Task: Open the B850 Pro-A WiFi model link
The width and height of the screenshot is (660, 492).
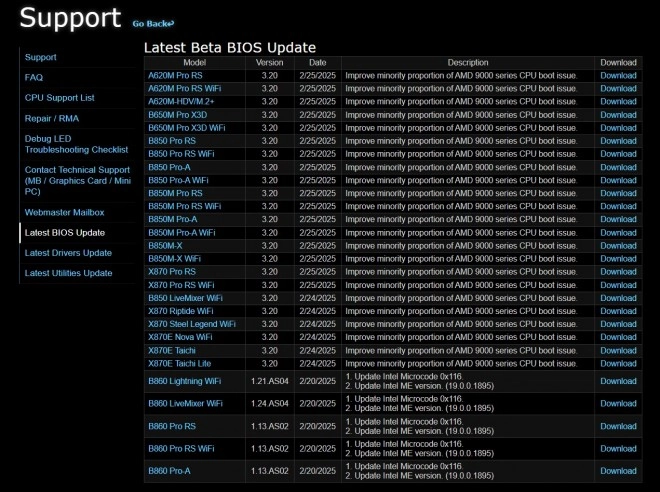Action: click(x=178, y=180)
